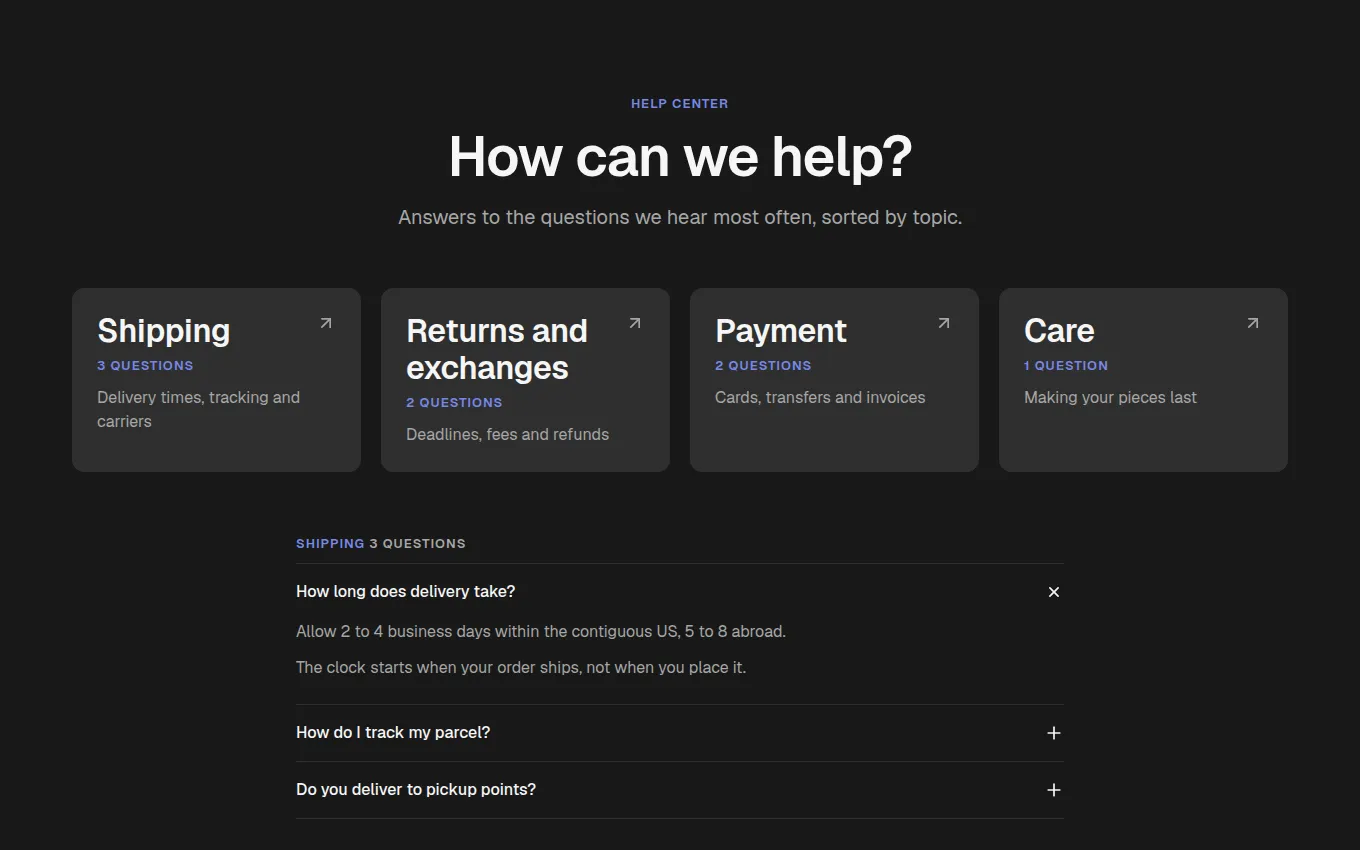The height and width of the screenshot is (850, 1360).
Task: Click the arrow icon on Care card
Action: pyautogui.click(x=1253, y=323)
